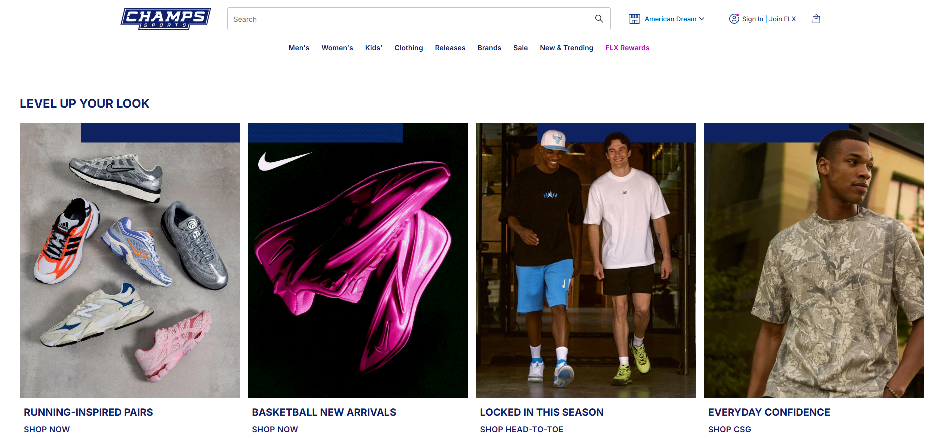Click Shop CSG link
Viewport: 943px width, 434px height.
pyautogui.click(x=730, y=429)
